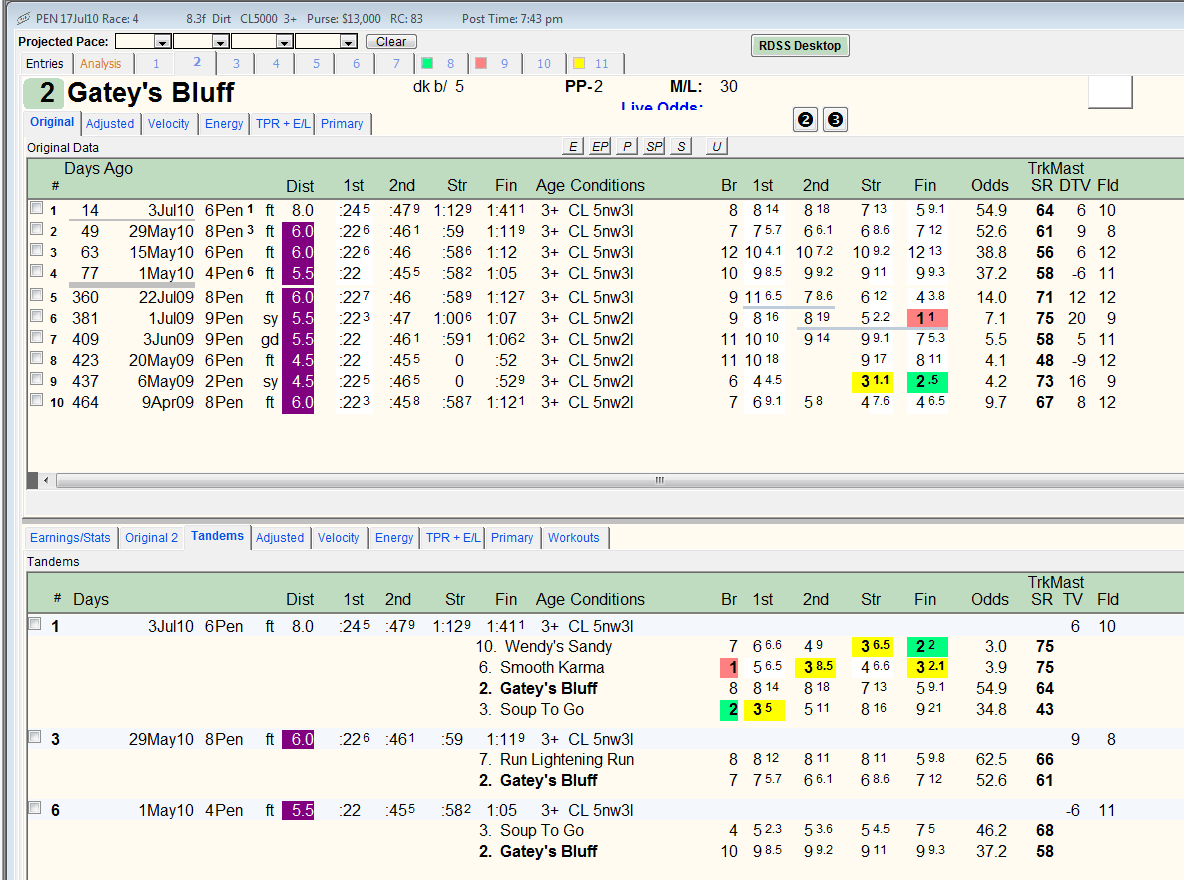Check the box for past race row 5
1184x880 pixels.
[36, 295]
